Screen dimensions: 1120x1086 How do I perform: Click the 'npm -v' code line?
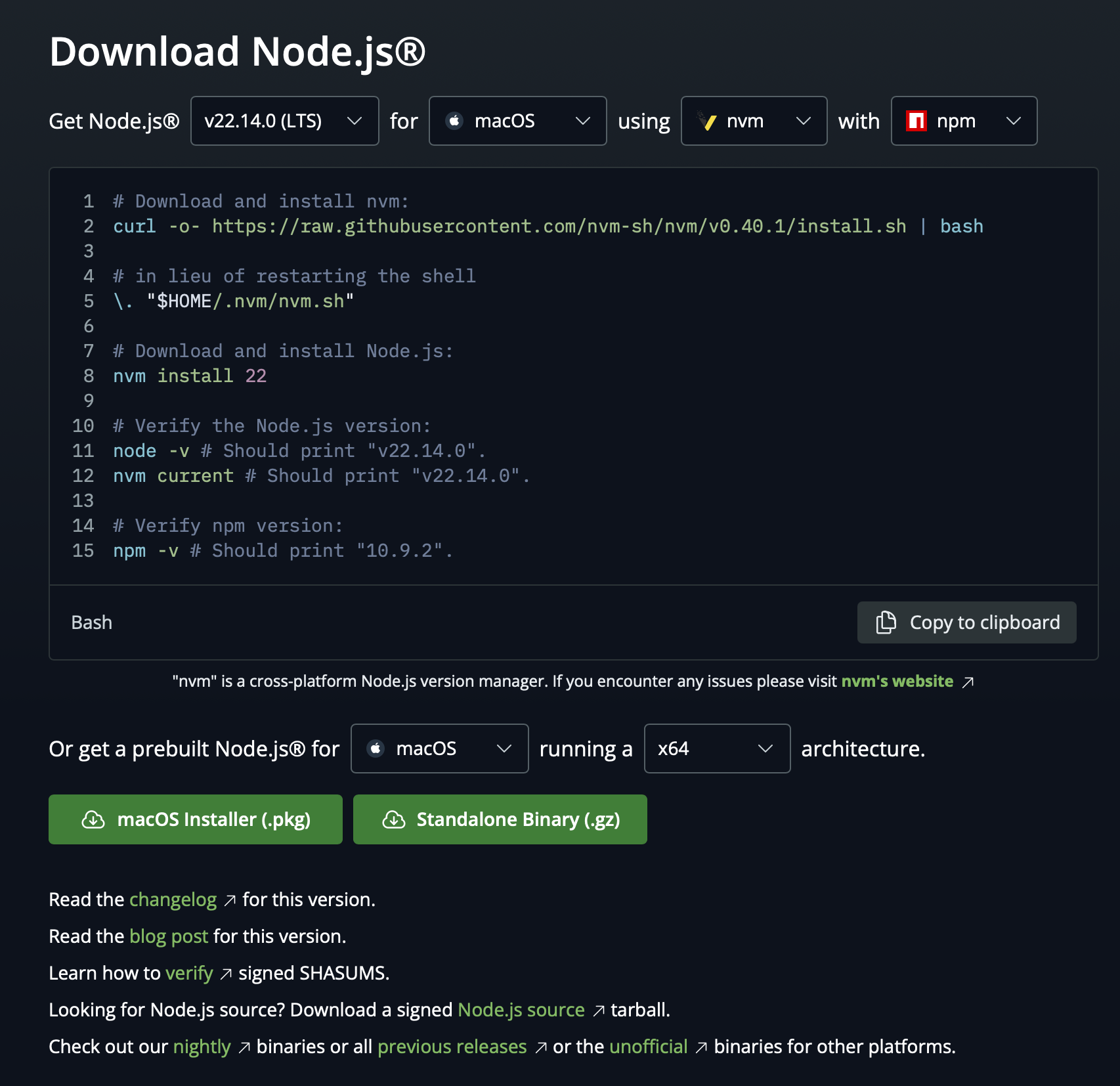coord(283,551)
